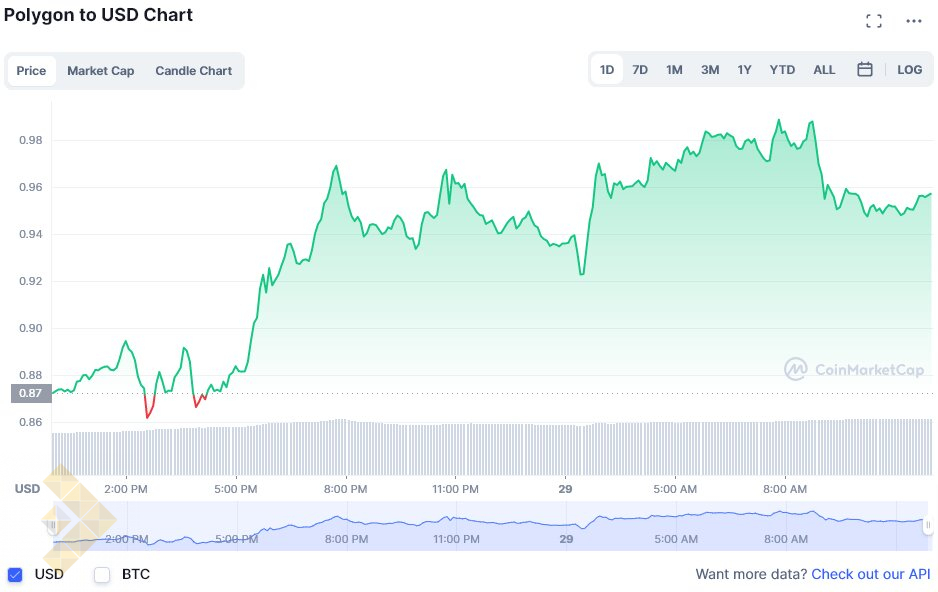Open the three-dot more options menu

point(914,21)
